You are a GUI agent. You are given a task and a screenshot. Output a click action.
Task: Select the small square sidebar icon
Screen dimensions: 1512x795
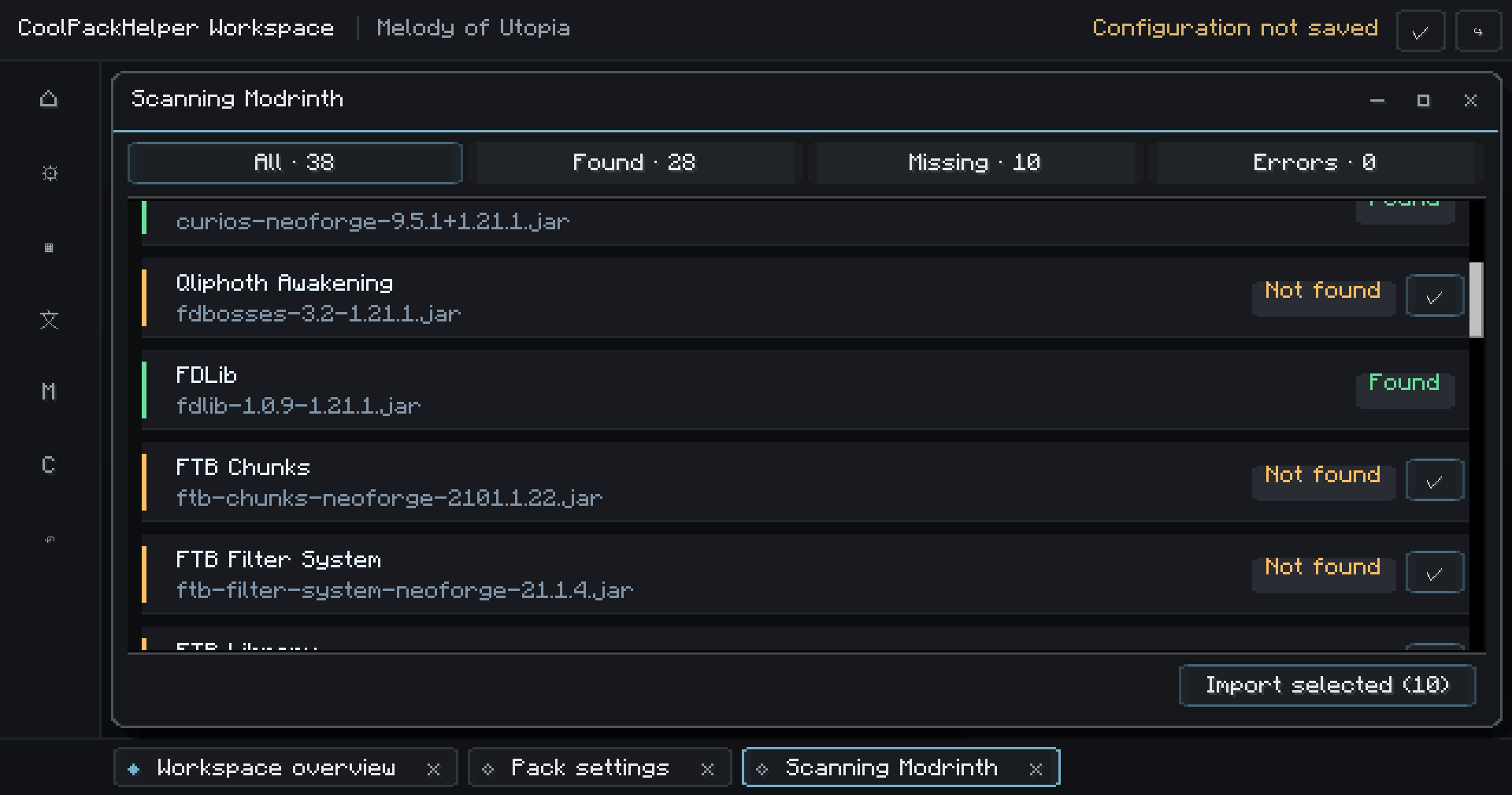49,247
